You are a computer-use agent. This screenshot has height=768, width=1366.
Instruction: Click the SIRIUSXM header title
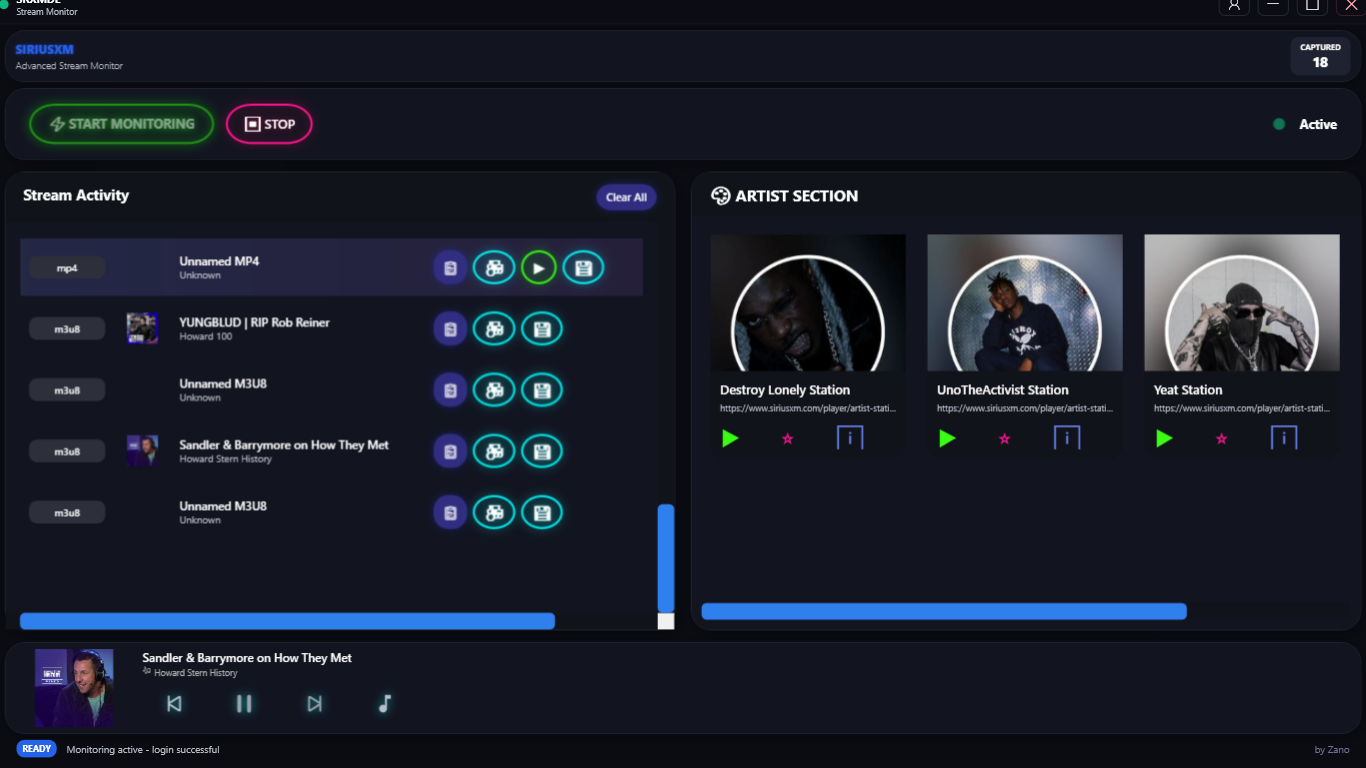[x=45, y=49]
